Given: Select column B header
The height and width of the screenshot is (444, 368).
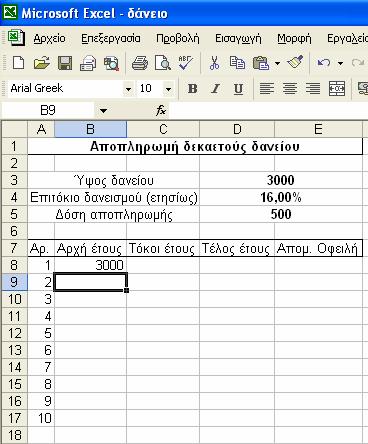Looking at the screenshot, I should tap(90, 129).
